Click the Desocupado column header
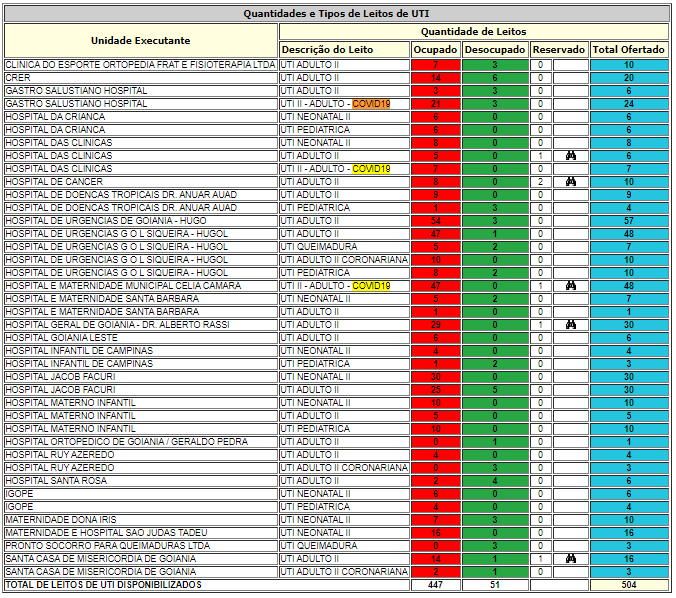This screenshot has height=598, width=676. point(495,49)
